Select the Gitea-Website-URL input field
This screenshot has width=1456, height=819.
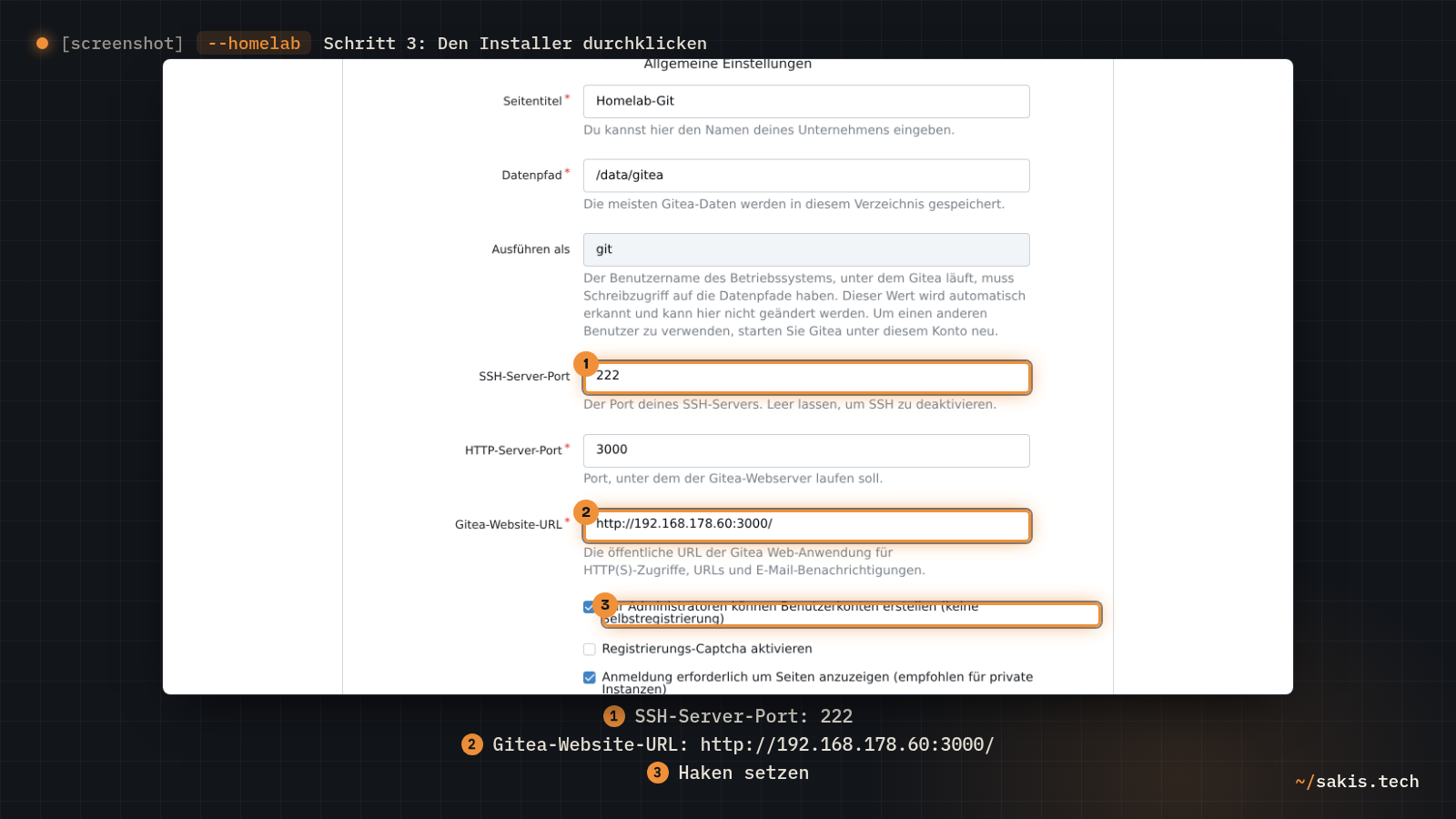pyautogui.click(x=806, y=525)
